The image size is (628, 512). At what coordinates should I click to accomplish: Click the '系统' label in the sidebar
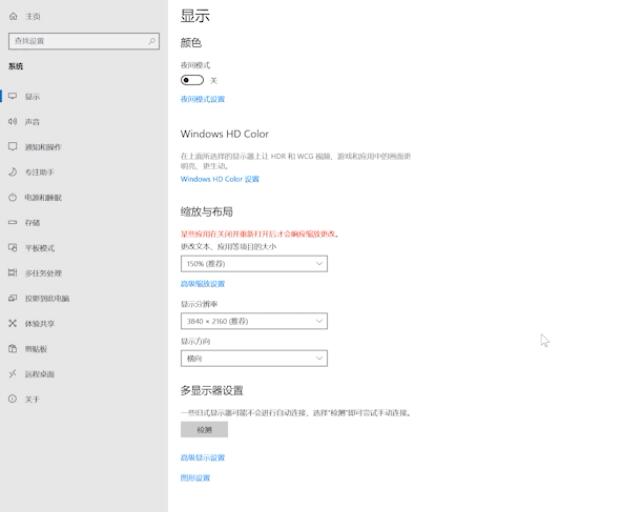pyautogui.click(x=16, y=66)
